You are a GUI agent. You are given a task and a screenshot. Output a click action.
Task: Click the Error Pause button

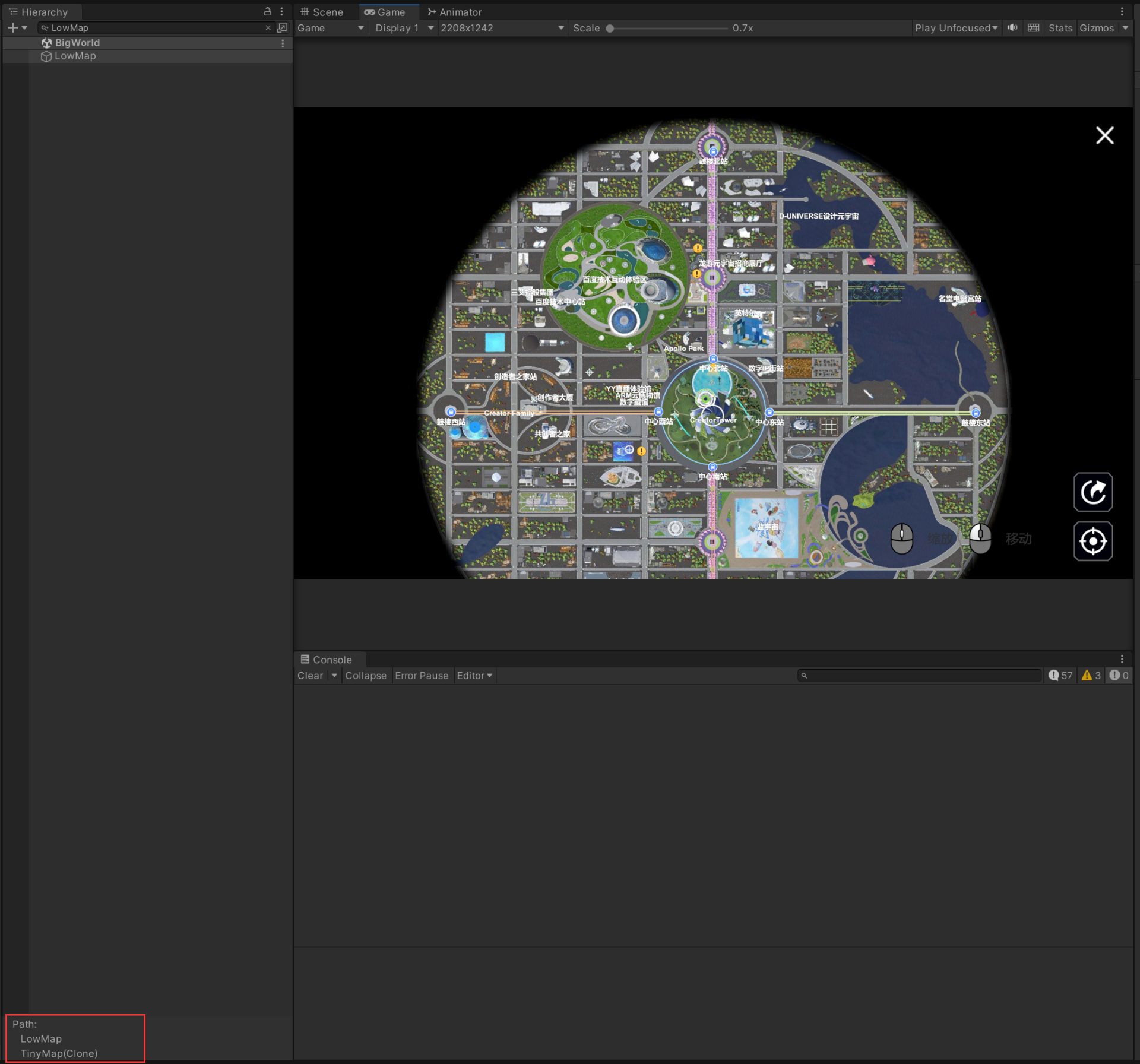421,676
